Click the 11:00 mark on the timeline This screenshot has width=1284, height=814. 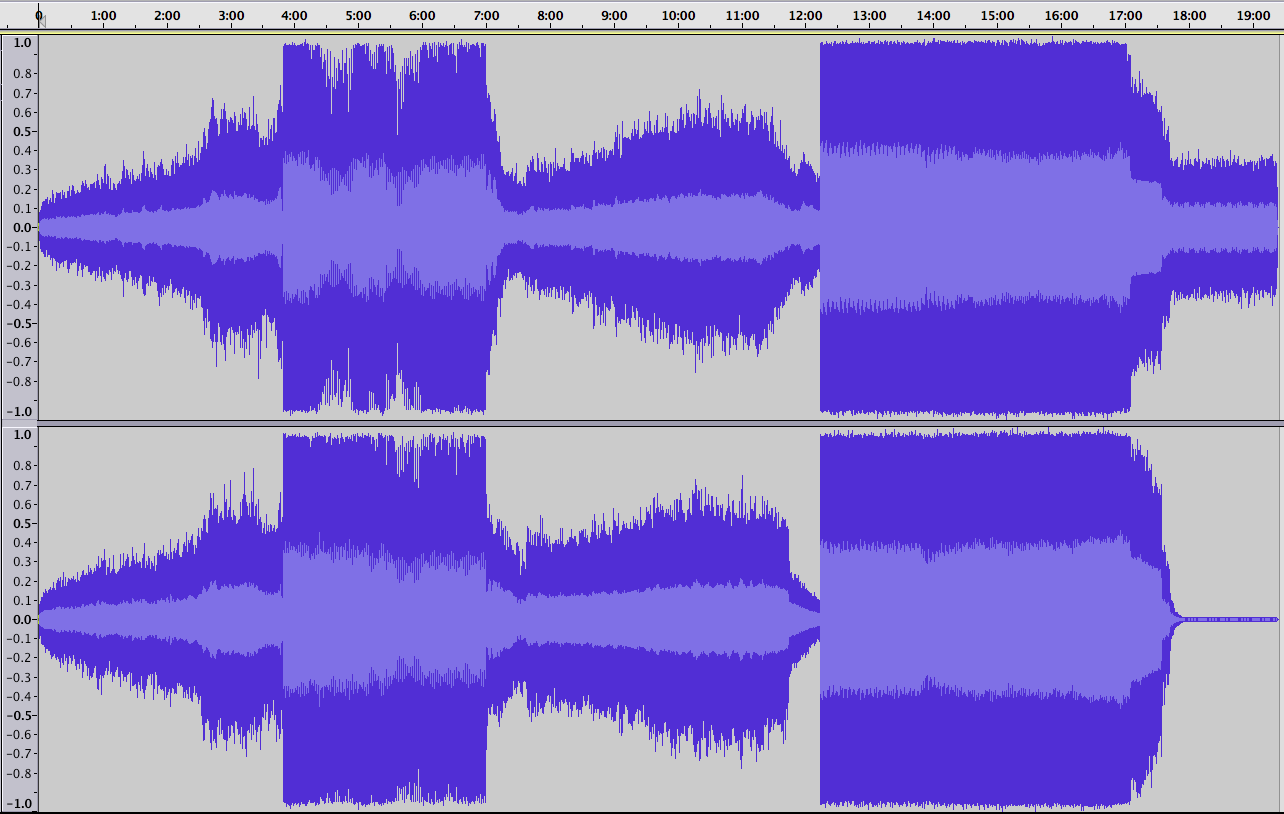pos(742,16)
